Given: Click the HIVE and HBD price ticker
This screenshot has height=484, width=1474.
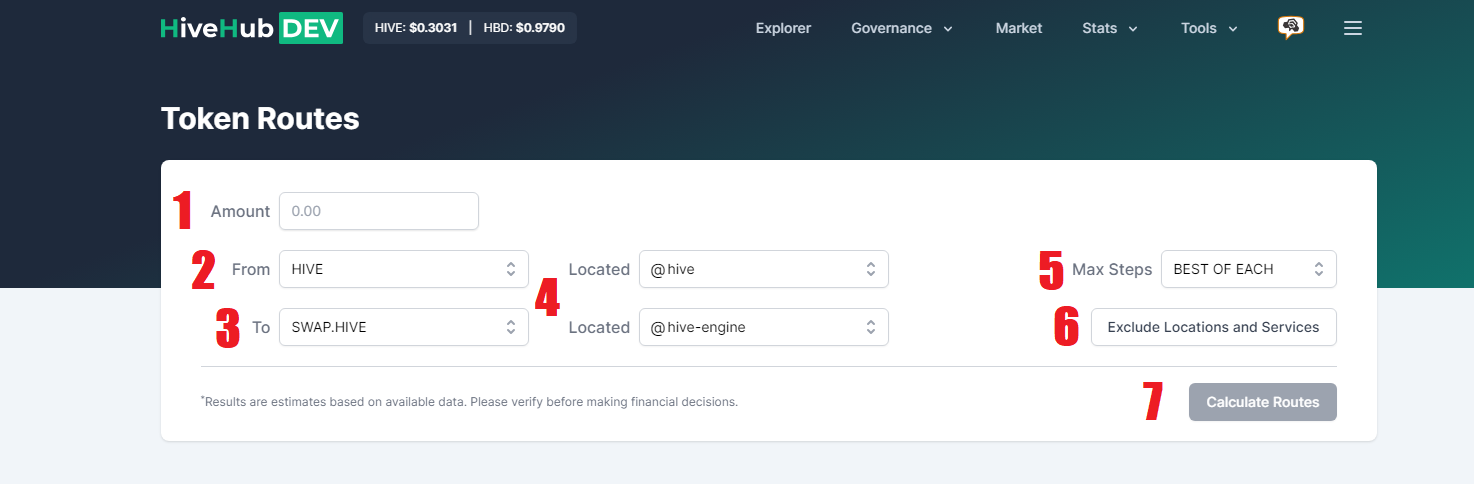Looking at the screenshot, I should tap(470, 28).
